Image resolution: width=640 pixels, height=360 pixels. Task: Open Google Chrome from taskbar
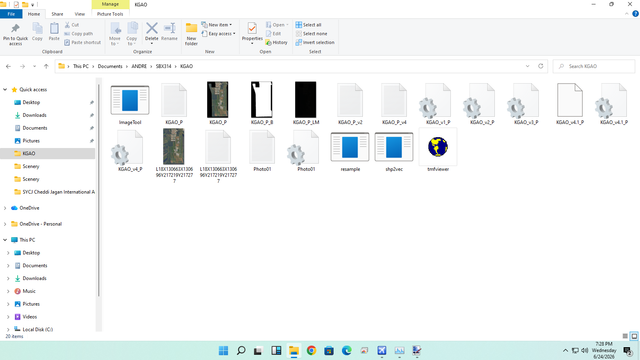coord(311,351)
